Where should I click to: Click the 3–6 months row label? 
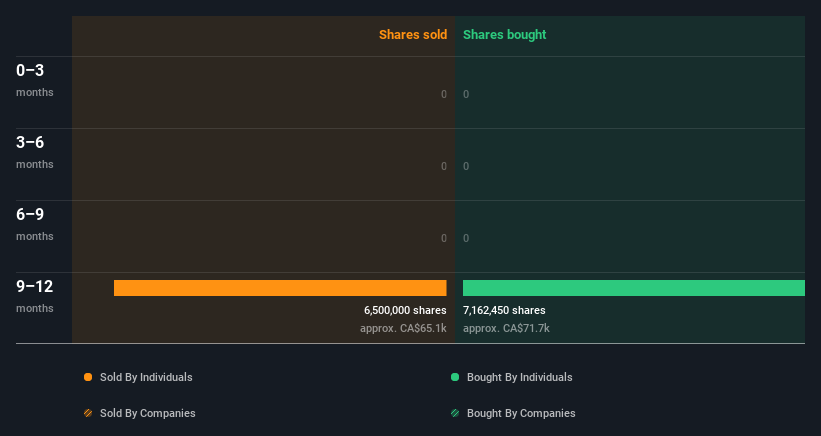point(35,152)
